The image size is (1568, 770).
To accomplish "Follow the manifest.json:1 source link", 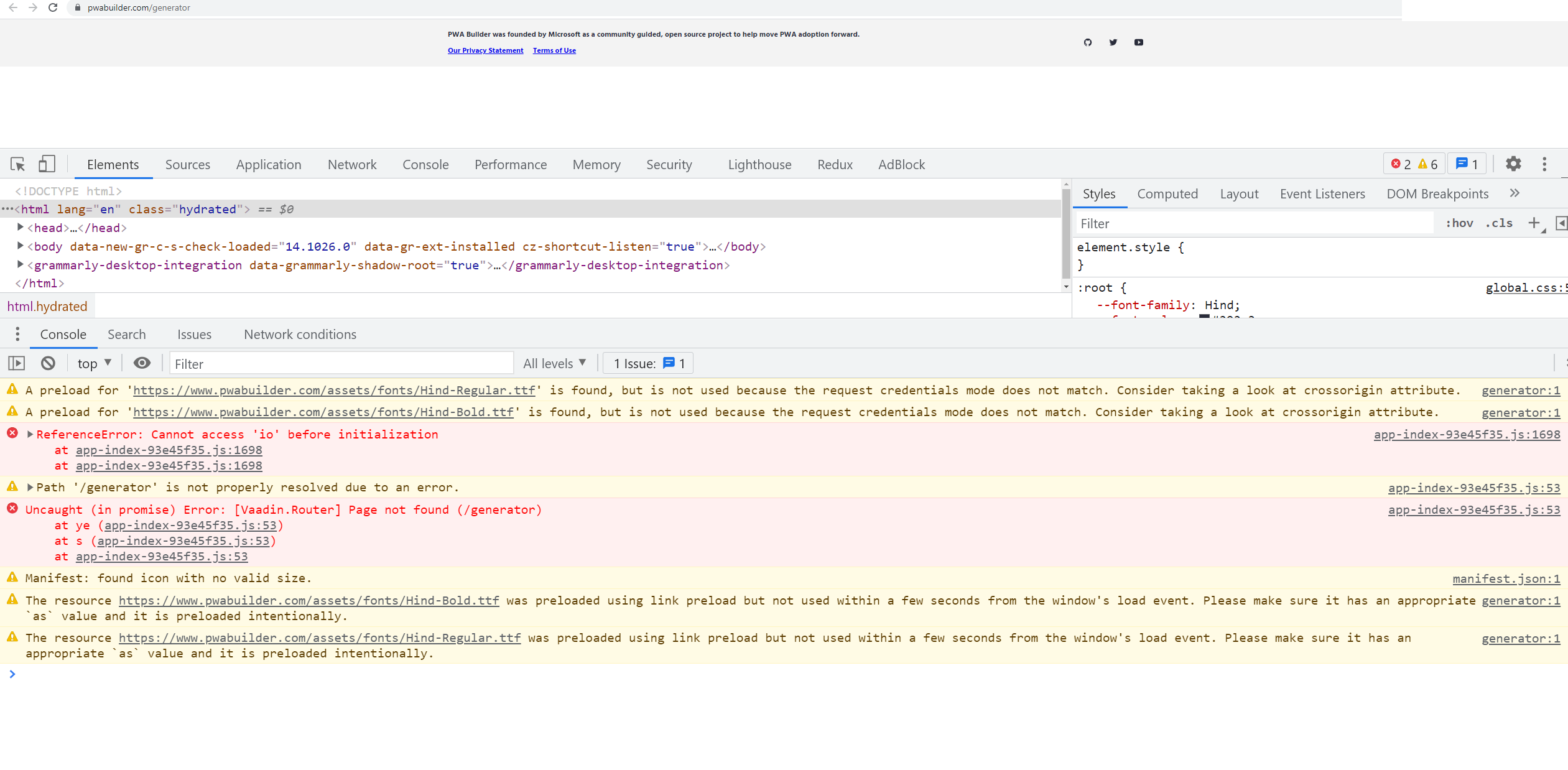I will click(1506, 578).
